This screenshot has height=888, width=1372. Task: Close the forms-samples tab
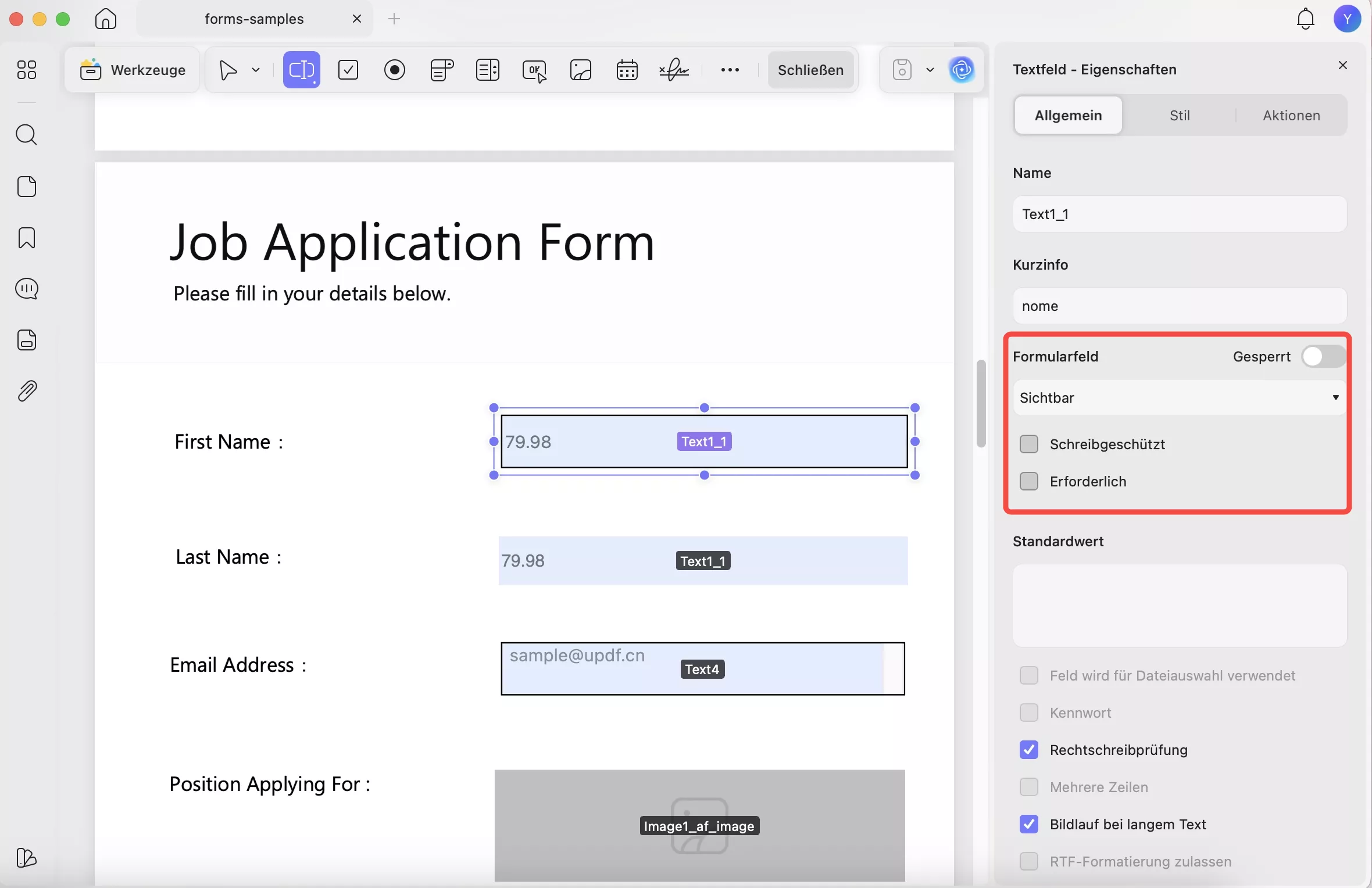click(357, 19)
